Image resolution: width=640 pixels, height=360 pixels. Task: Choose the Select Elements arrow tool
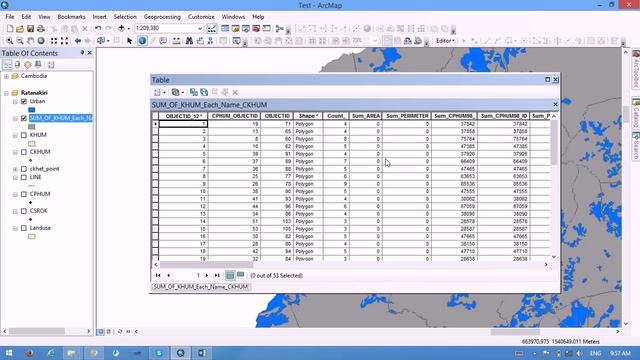(129, 41)
